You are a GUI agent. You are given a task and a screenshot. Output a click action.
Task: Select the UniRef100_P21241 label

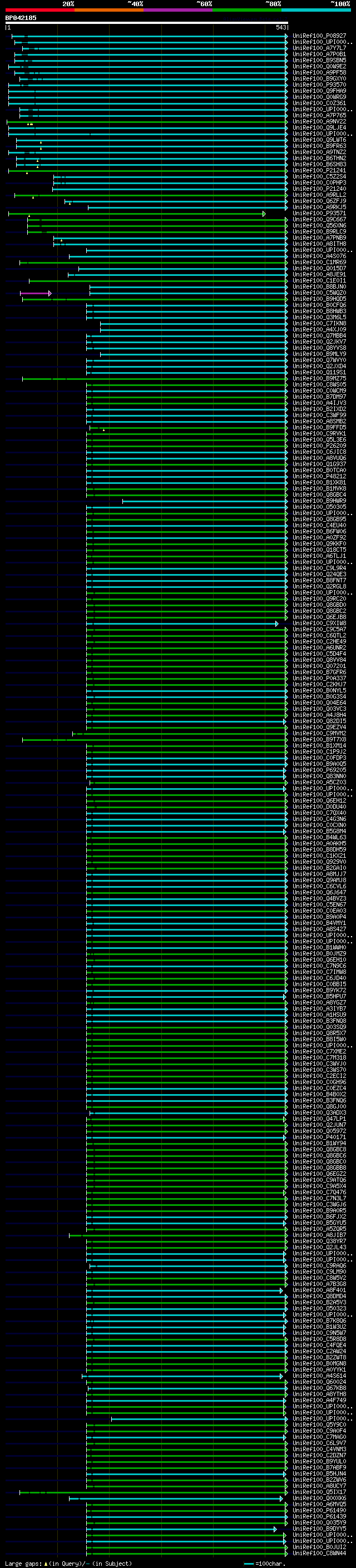pyautogui.click(x=319, y=170)
